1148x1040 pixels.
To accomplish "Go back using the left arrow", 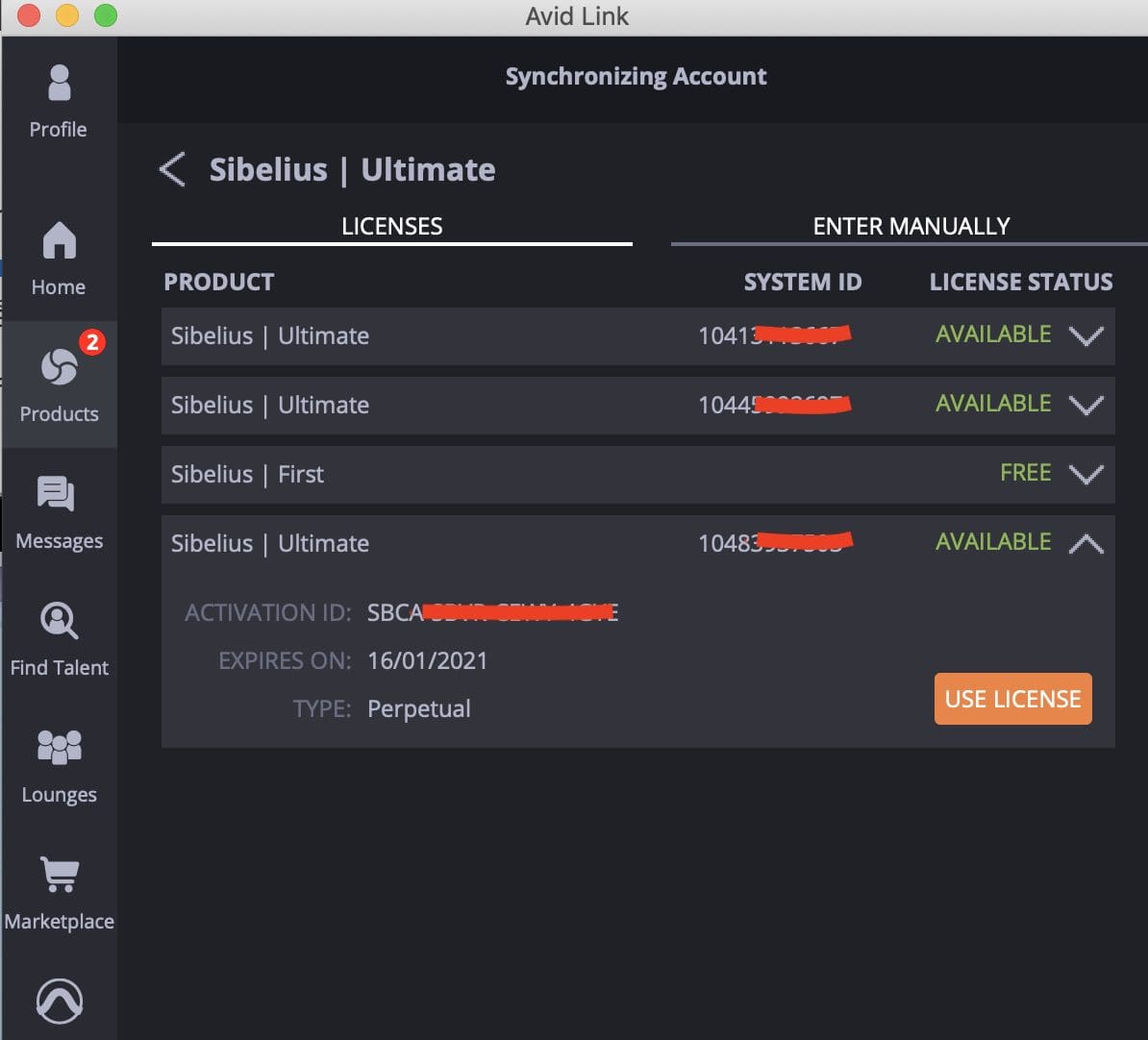I will (172, 170).
